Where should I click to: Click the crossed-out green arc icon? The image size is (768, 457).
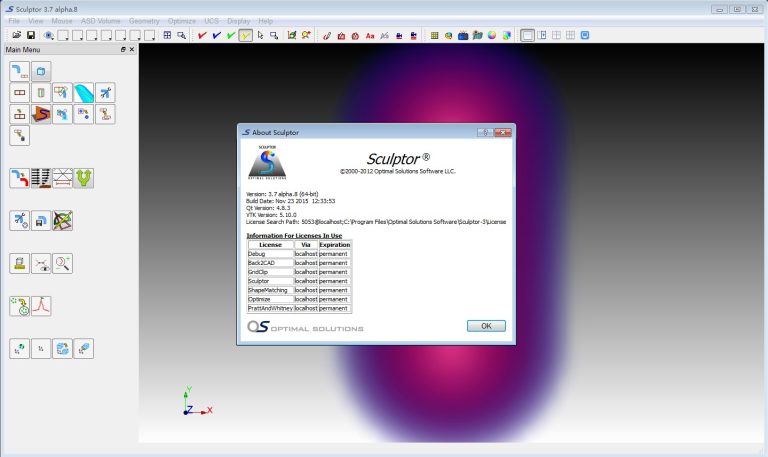coord(62,221)
